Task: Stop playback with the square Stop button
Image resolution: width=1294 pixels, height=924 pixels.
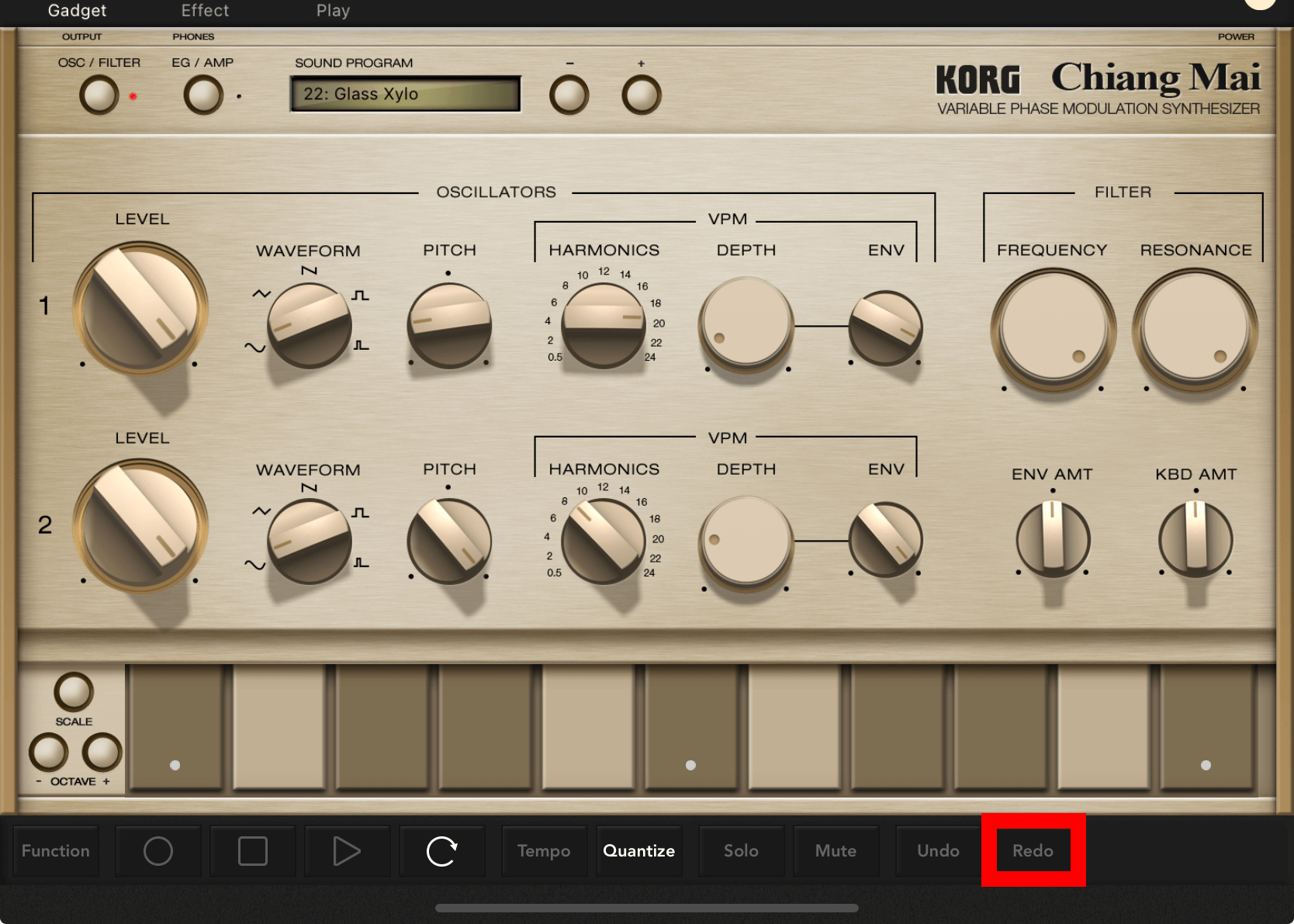Action: (253, 851)
